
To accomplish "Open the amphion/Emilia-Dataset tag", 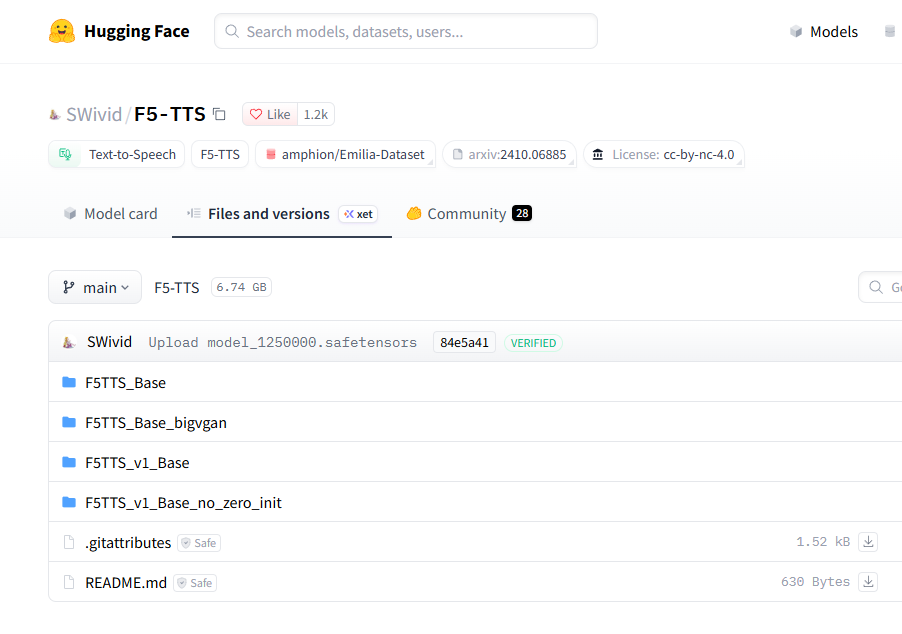I will (345, 154).
